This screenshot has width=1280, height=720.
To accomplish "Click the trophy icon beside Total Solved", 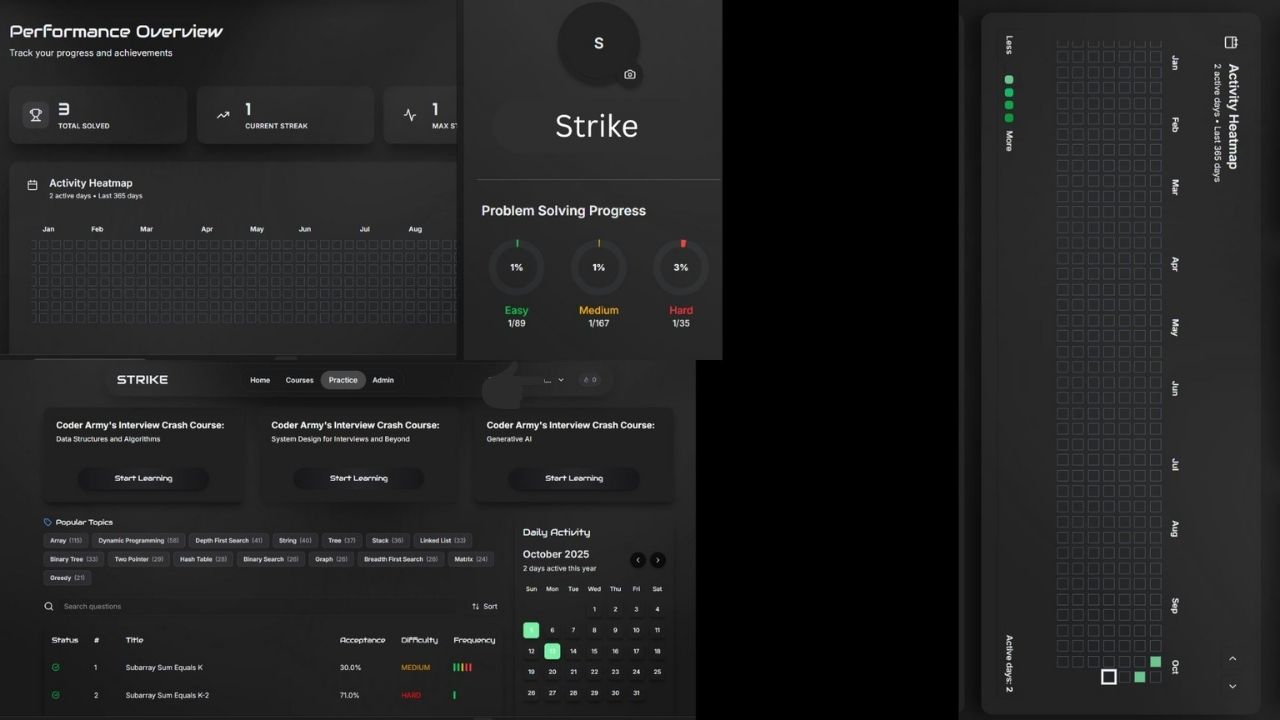I will (x=36, y=115).
